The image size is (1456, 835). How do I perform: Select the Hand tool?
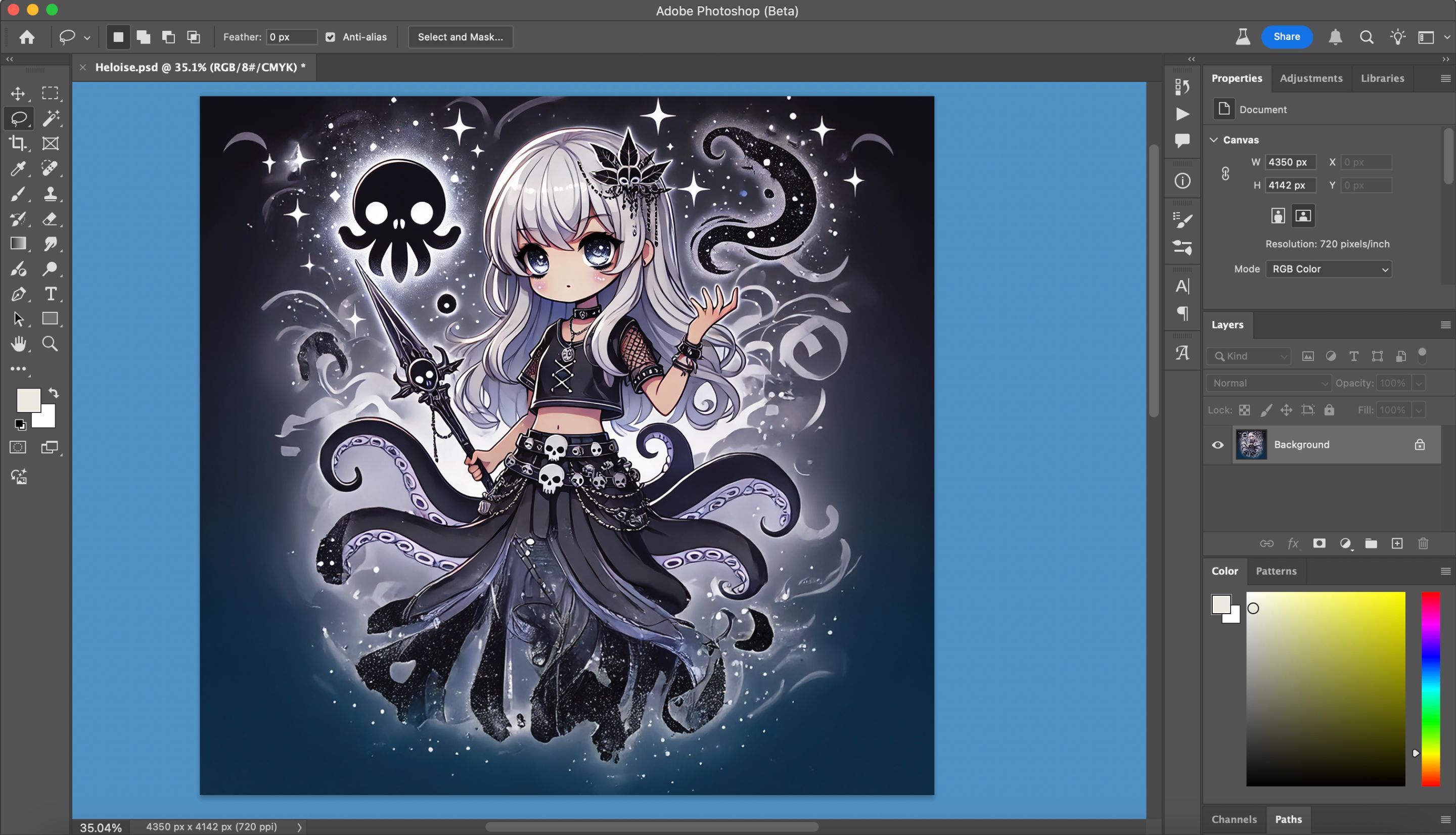pos(18,344)
